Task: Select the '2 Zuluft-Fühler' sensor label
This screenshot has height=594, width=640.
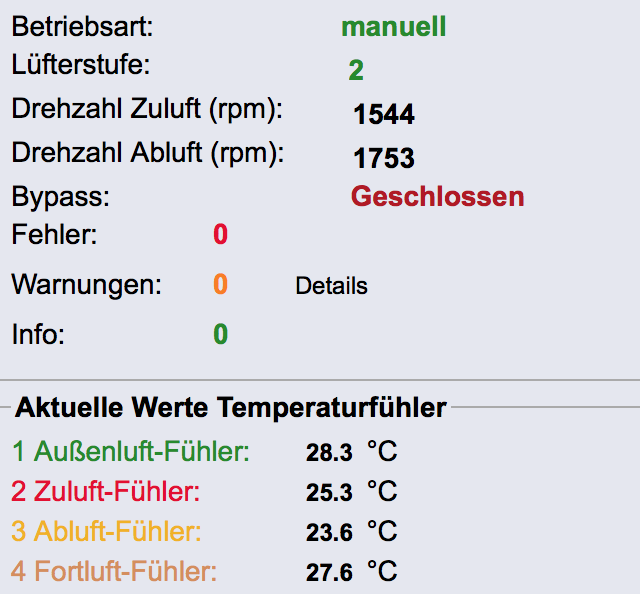Action: click(x=107, y=492)
